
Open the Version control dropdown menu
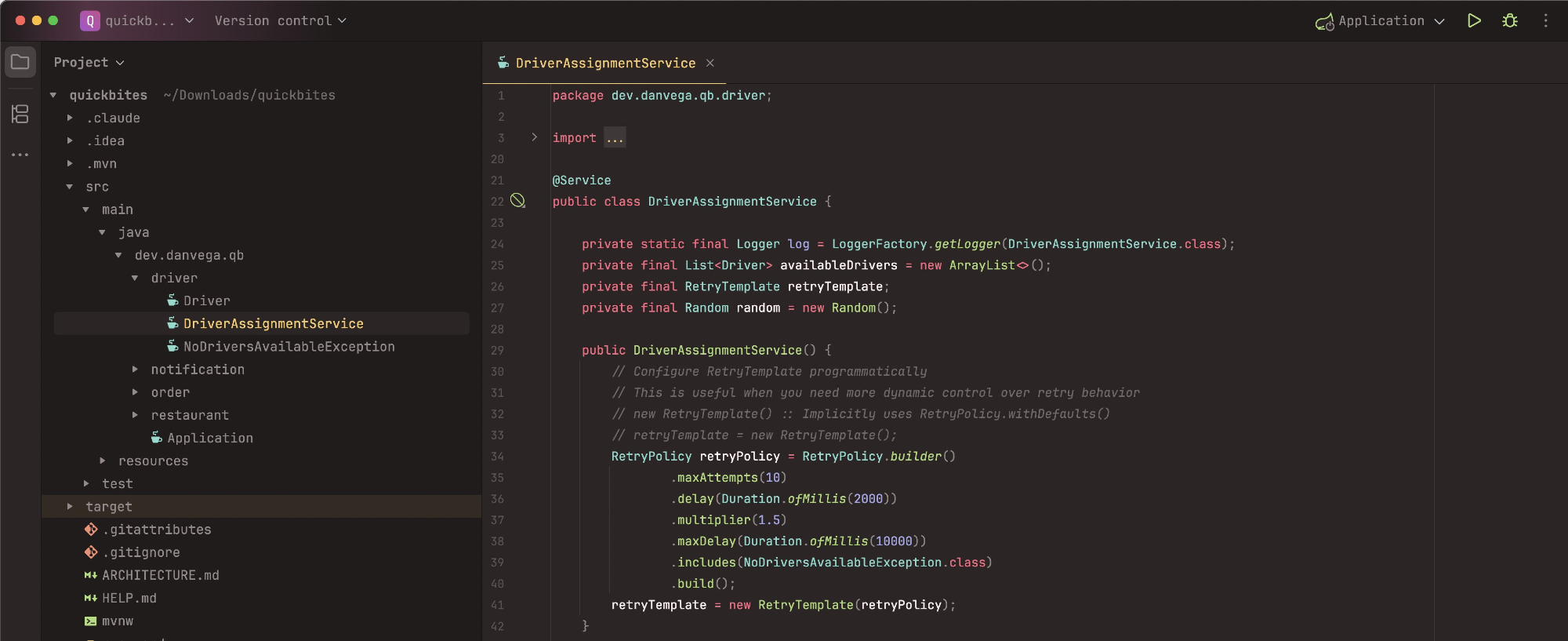coord(280,21)
